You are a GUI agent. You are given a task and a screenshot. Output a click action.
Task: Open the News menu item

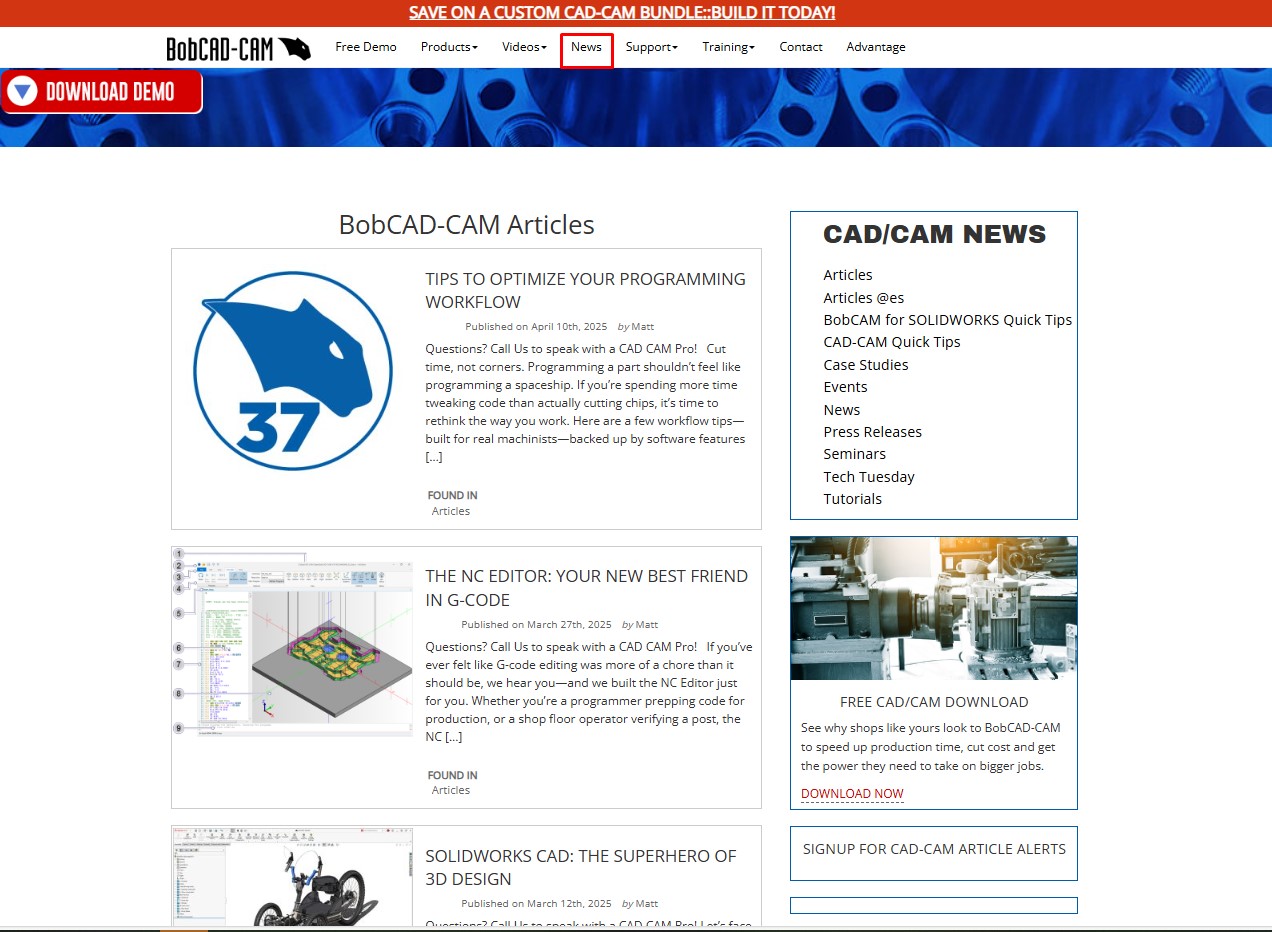coord(587,47)
